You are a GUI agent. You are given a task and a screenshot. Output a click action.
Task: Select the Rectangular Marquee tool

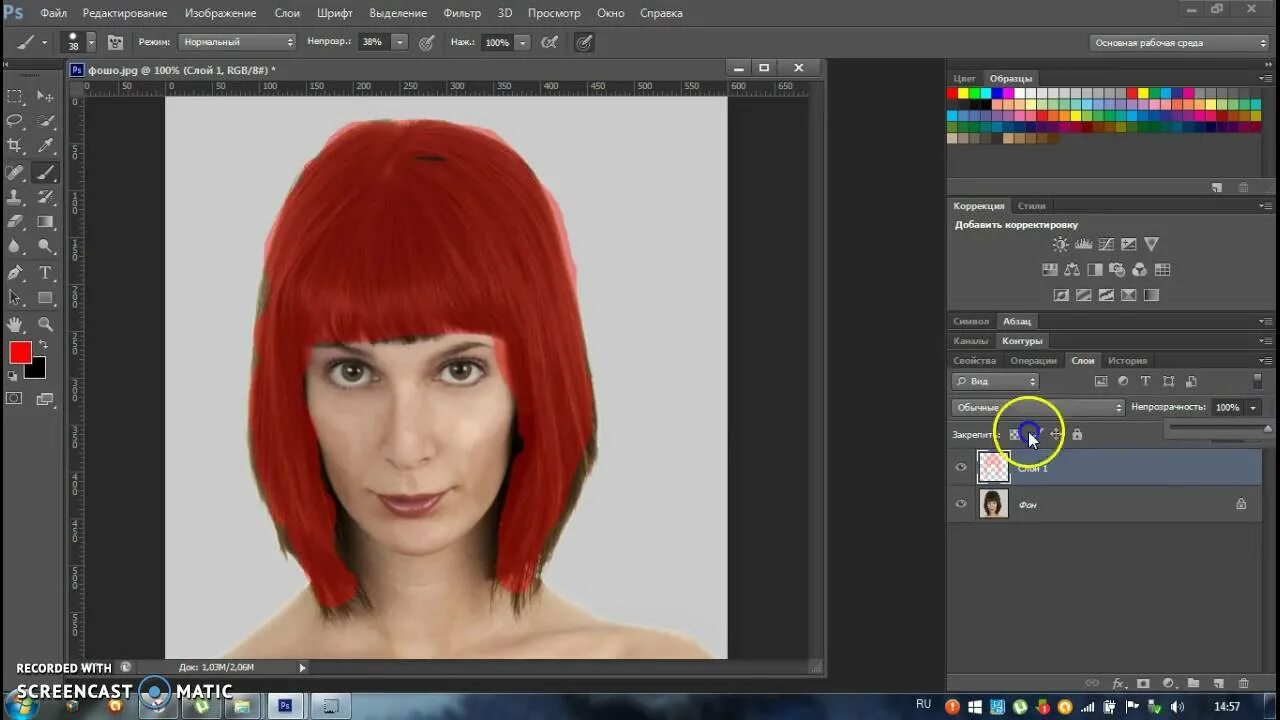click(x=15, y=96)
